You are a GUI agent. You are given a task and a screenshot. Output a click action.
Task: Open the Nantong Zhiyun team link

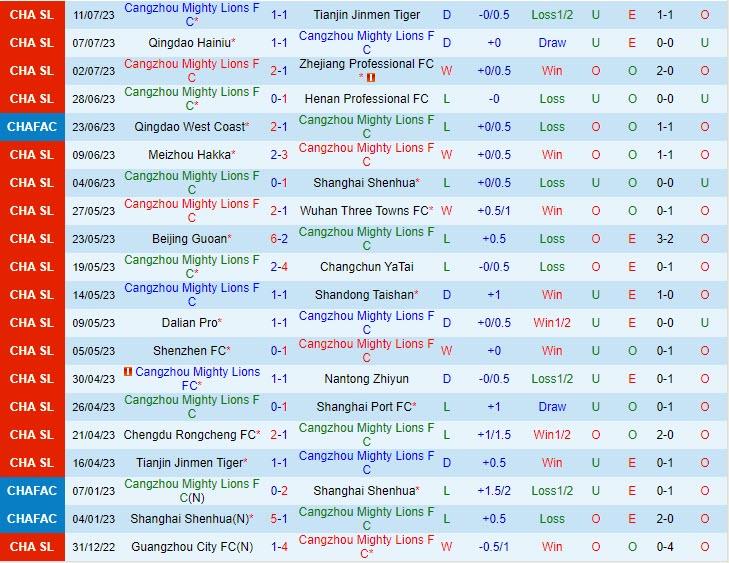coord(366,379)
